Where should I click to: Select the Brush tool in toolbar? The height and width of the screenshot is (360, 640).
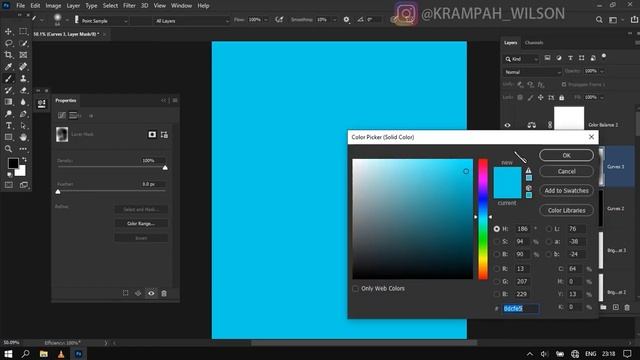click(8, 78)
